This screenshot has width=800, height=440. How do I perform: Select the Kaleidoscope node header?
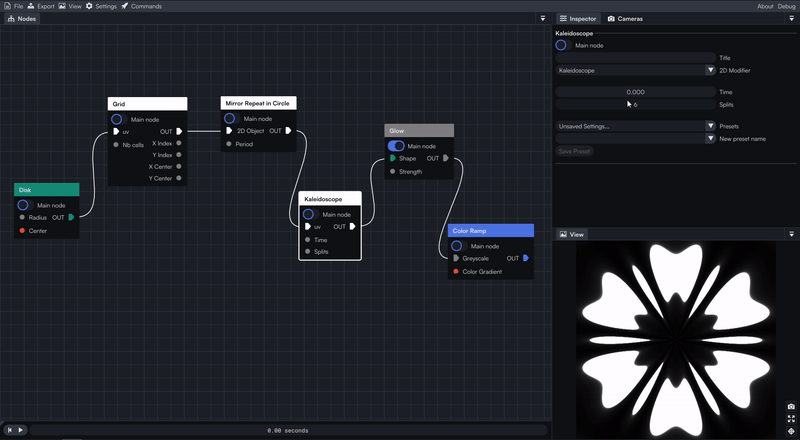click(330, 199)
